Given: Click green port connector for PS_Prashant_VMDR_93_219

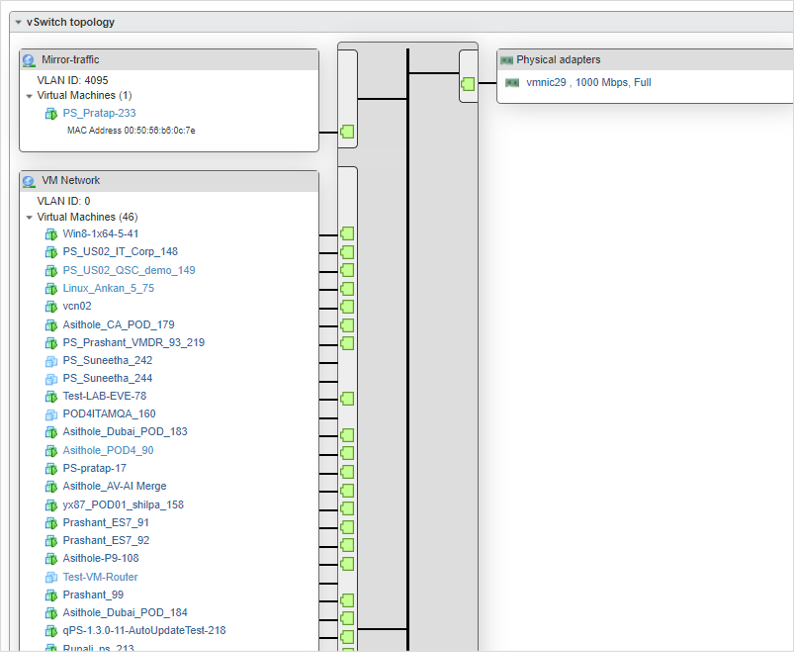Looking at the screenshot, I should click(x=347, y=343).
